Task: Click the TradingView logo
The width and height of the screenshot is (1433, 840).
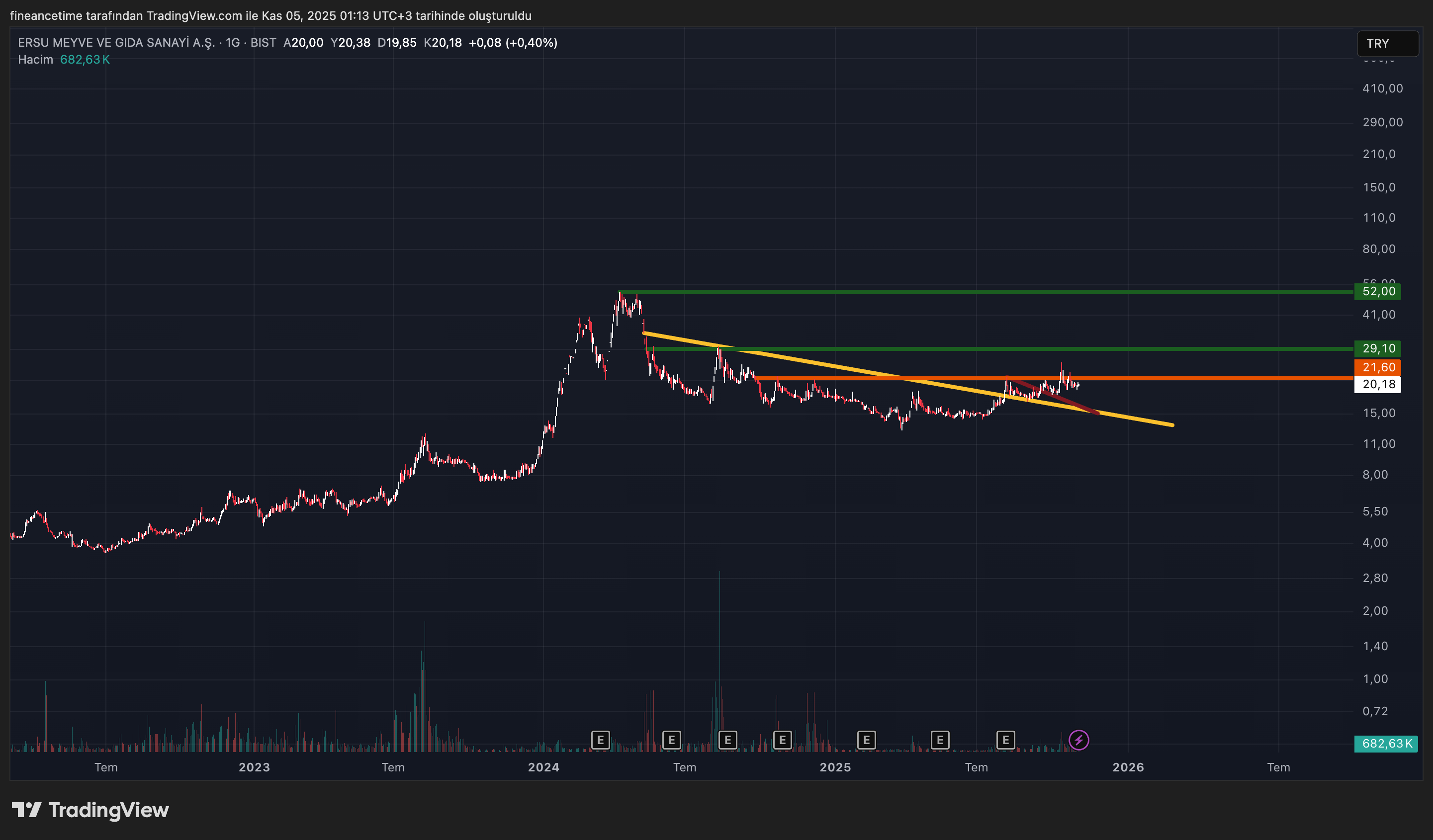Action: 90,810
